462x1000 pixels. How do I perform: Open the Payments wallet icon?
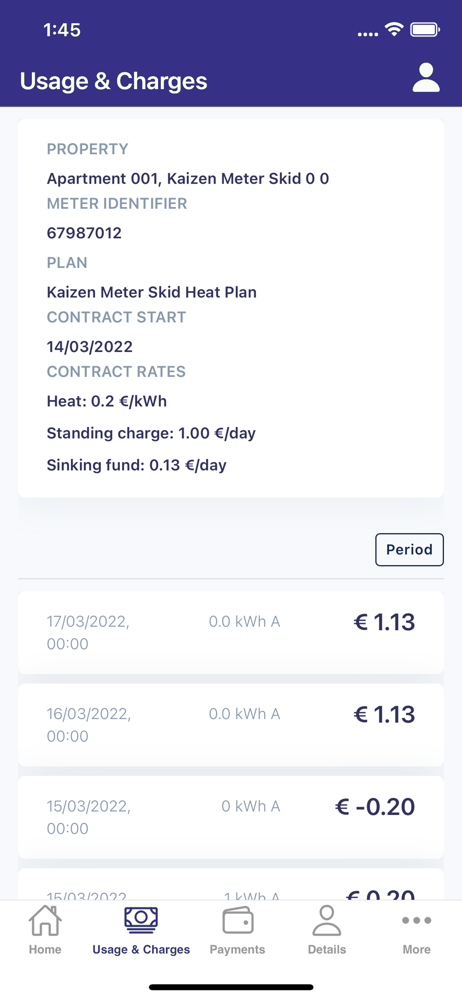[x=237, y=921]
